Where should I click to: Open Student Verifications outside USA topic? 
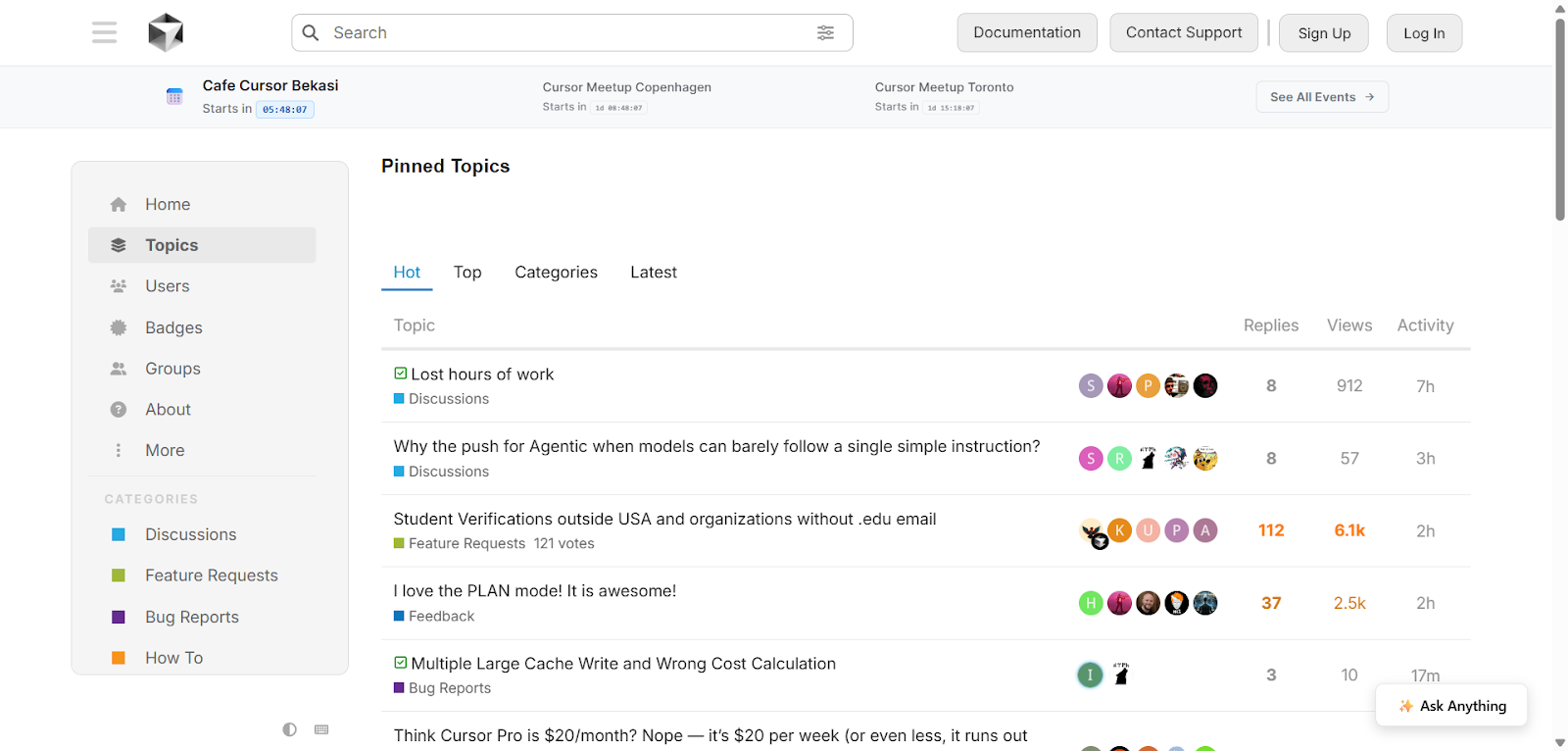(664, 519)
